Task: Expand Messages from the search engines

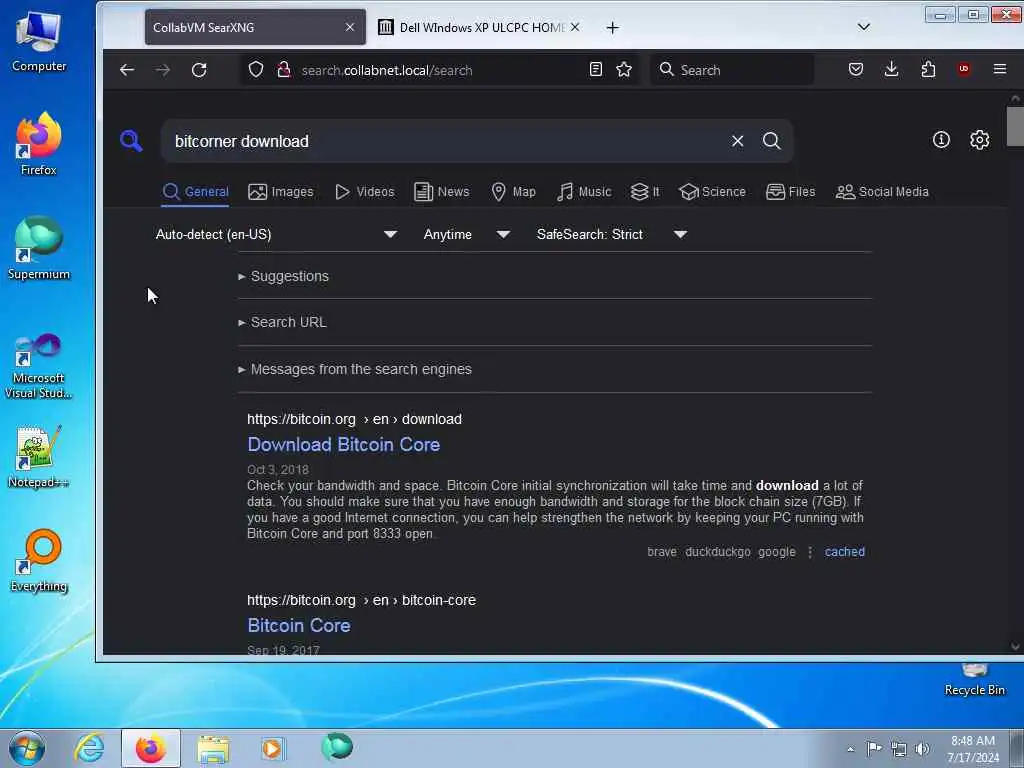Action: 355,370
